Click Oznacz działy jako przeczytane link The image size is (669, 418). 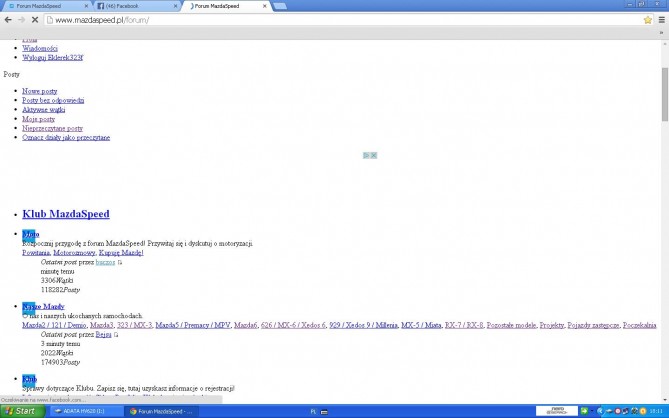[x=66, y=137]
